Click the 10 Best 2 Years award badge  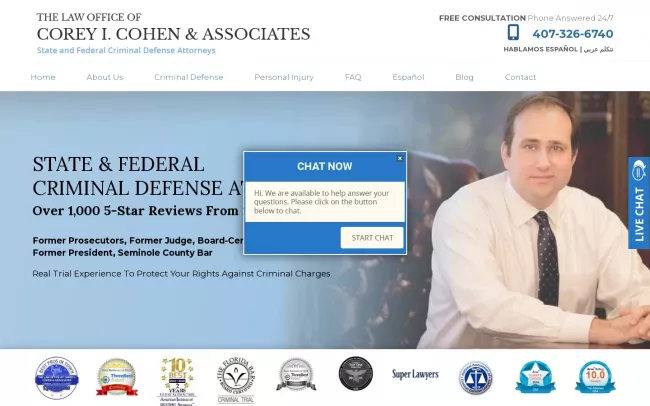(177, 382)
